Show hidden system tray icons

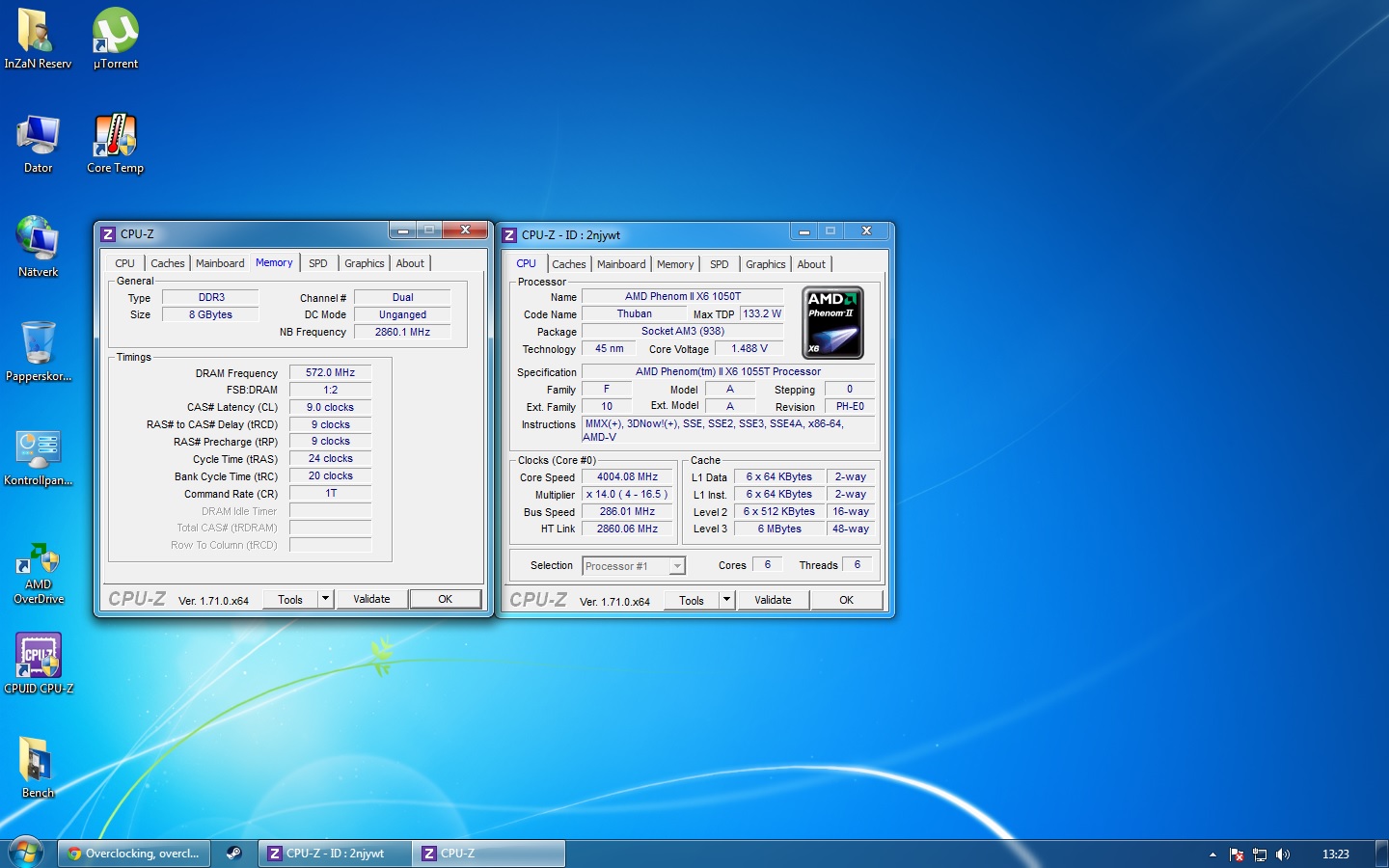point(1212,854)
